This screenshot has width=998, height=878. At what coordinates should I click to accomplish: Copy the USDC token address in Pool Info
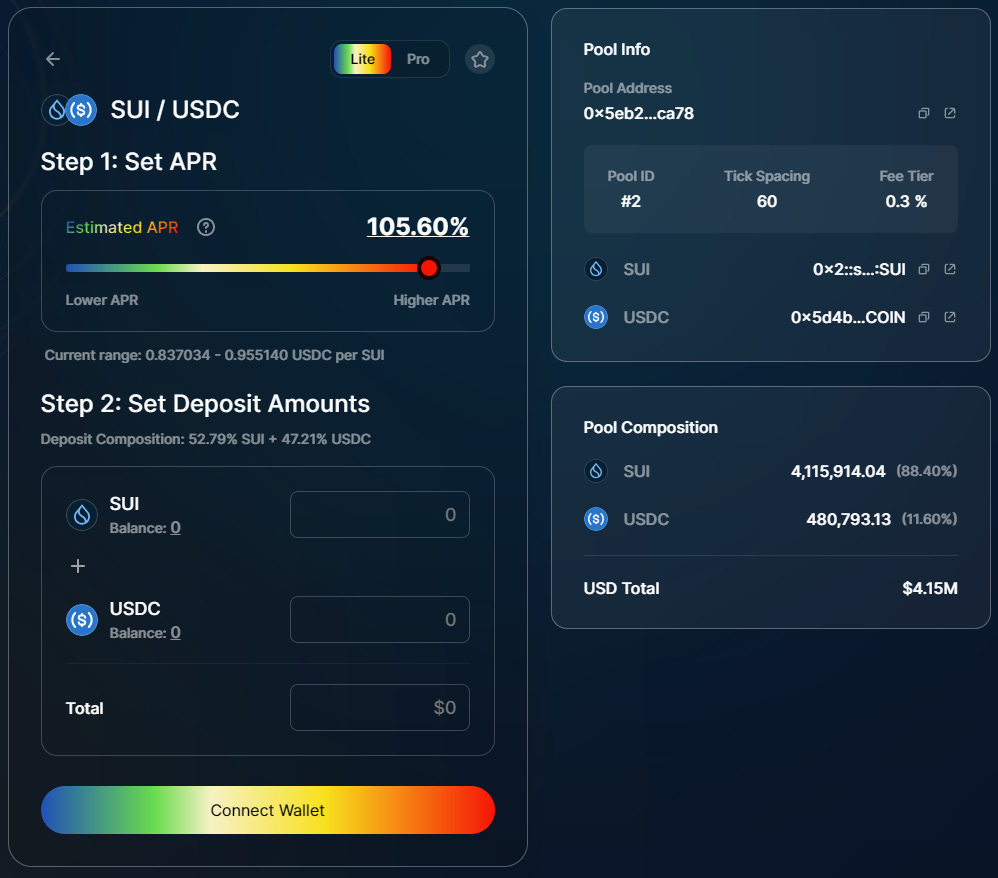click(924, 317)
